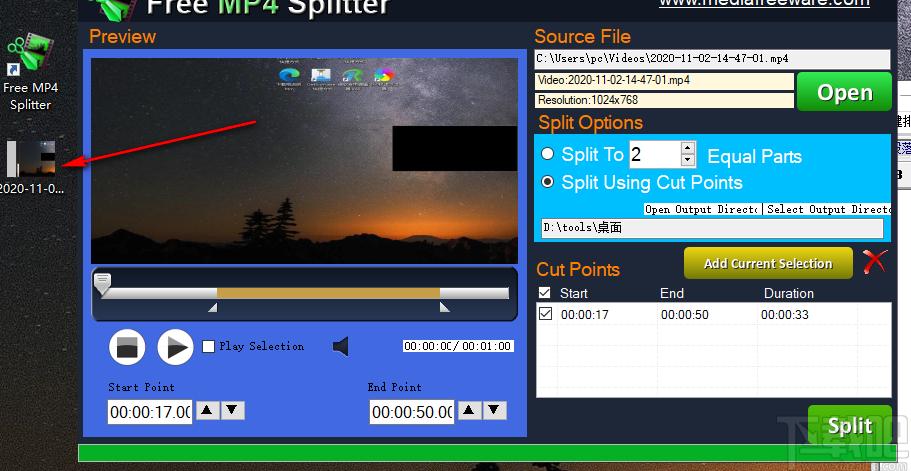Click the playhead slider thumb on timeline
911x471 pixels.
[x=102, y=283]
